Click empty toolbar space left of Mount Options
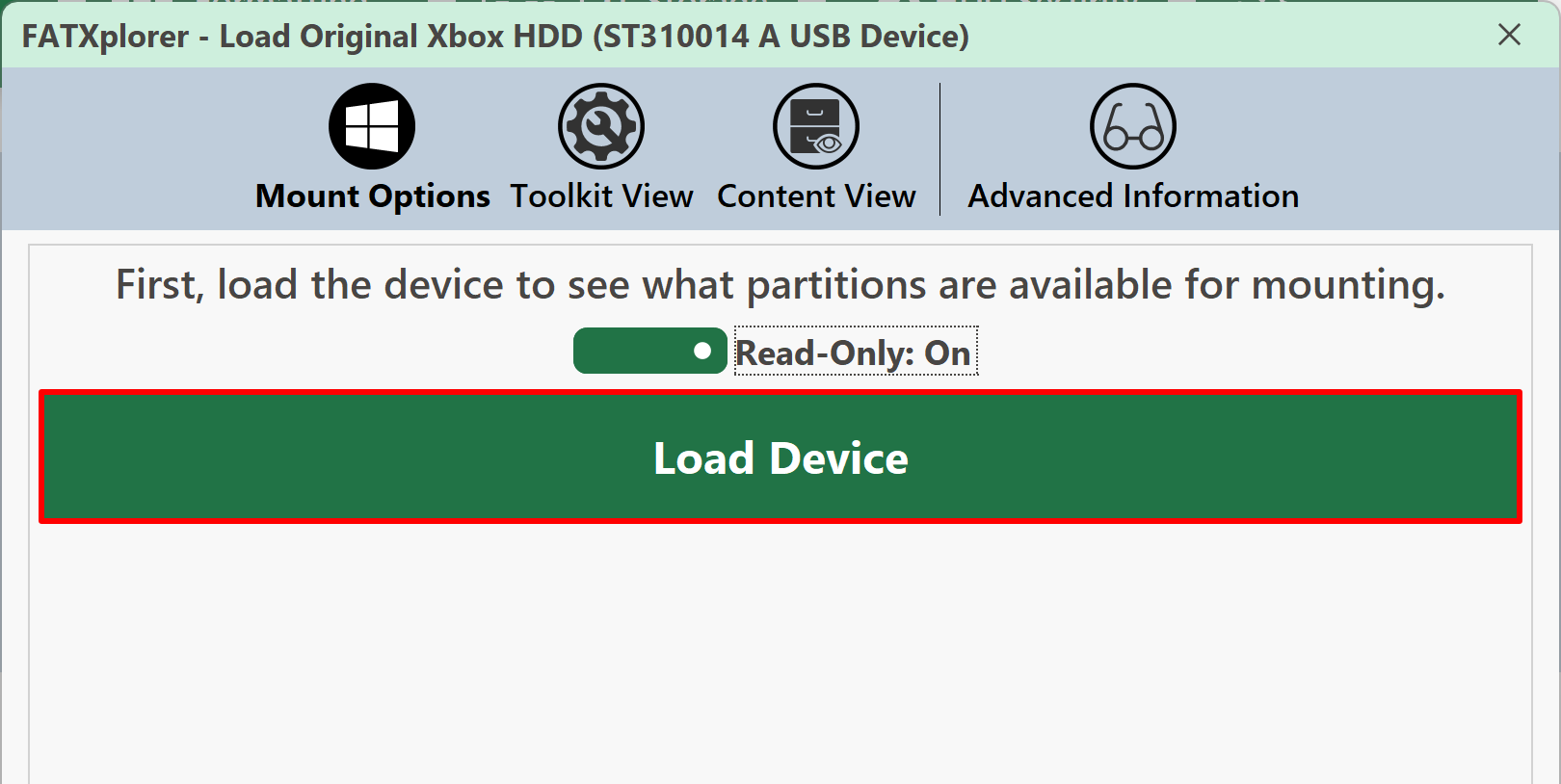Viewport: 1561px width, 784px height. tap(125, 149)
